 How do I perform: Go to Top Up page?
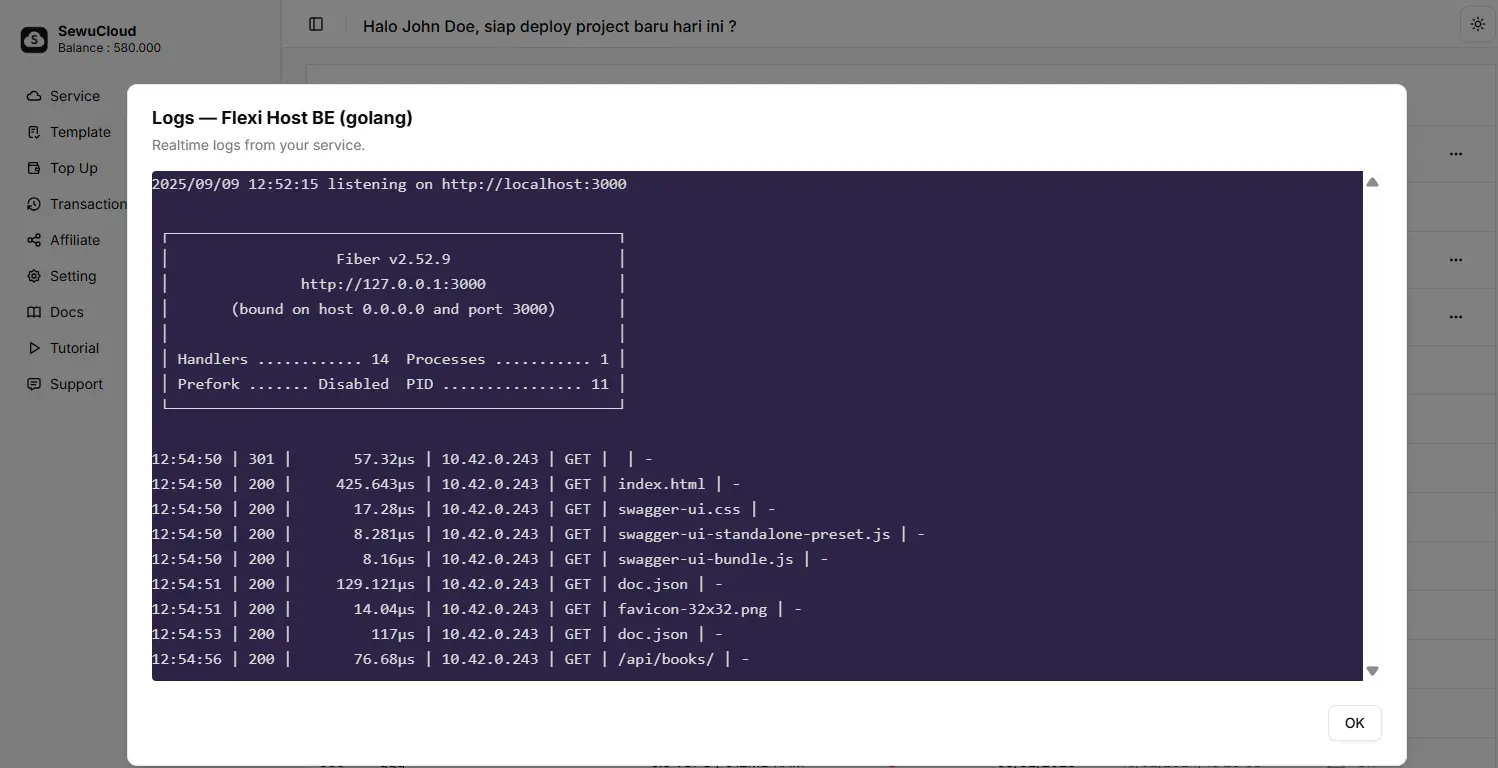point(74,168)
